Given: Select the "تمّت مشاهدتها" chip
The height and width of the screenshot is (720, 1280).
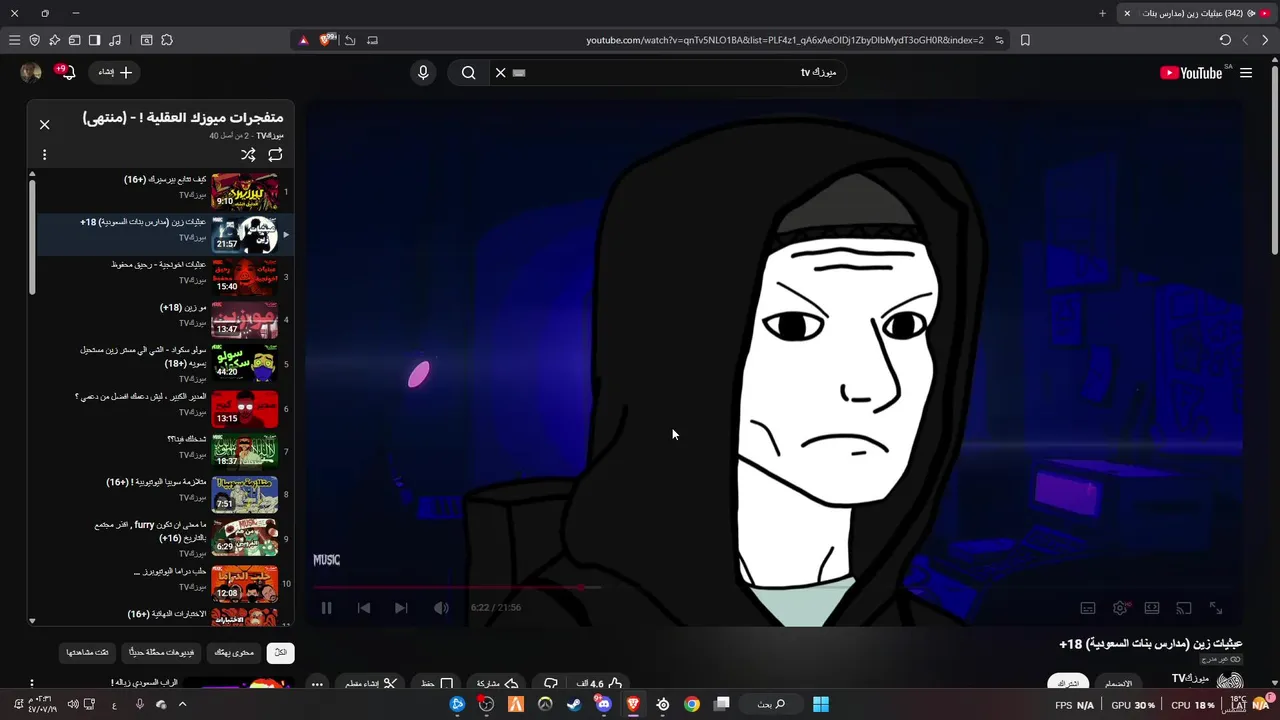Looking at the screenshot, I should click(88, 652).
